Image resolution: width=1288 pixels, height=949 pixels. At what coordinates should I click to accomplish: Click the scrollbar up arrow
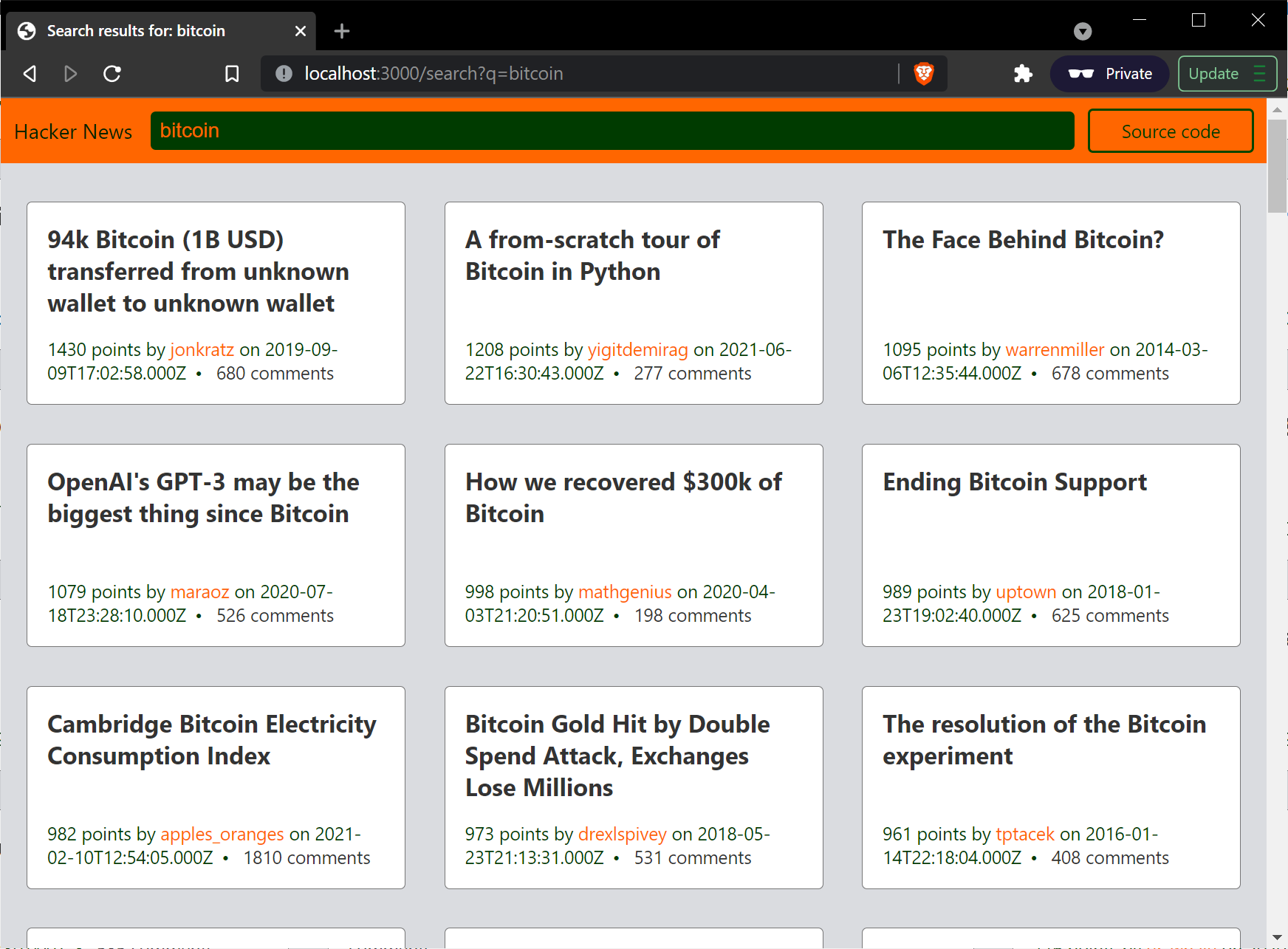(x=1277, y=109)
